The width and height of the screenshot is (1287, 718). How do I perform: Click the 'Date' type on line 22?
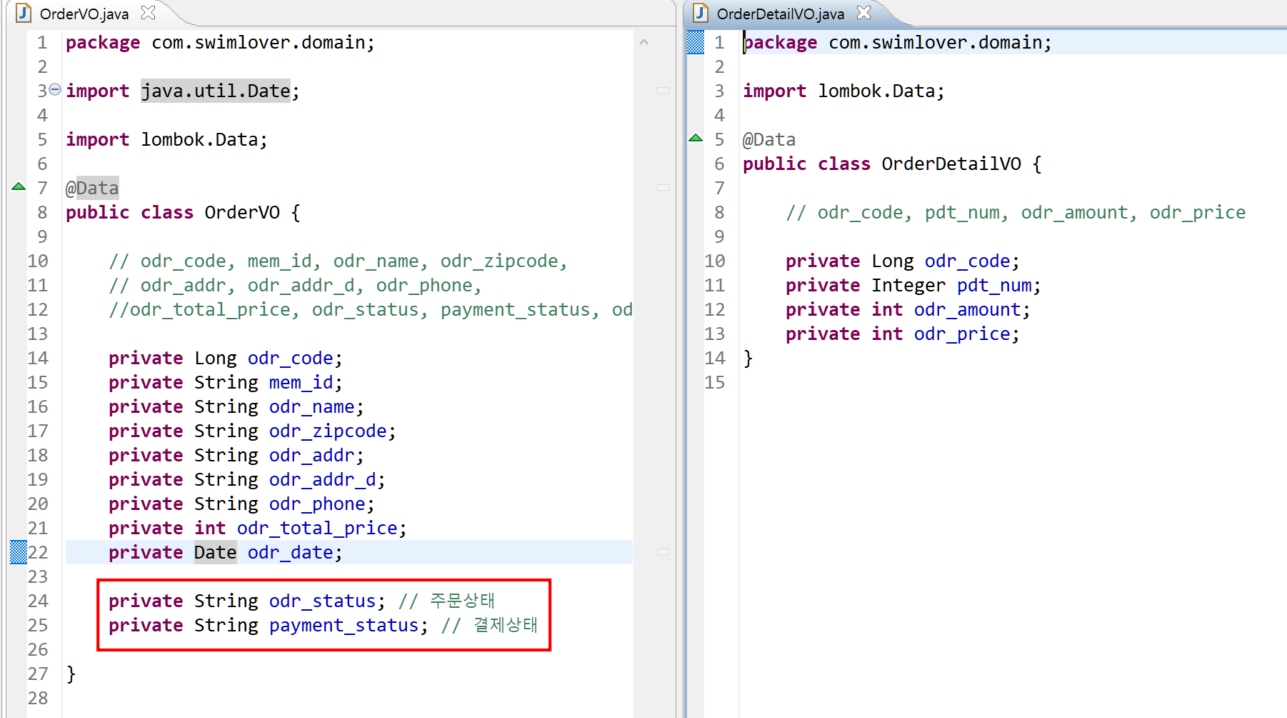coord(215,552)
